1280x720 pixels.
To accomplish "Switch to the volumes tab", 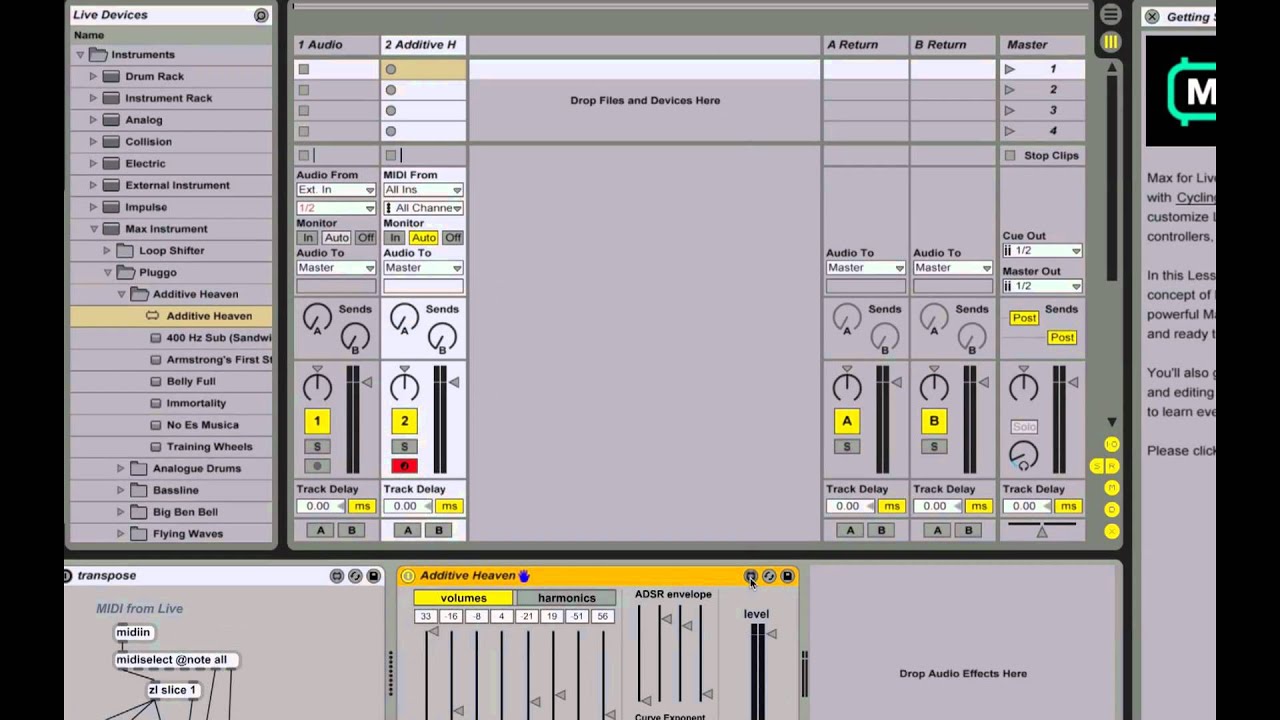I will point(464,598).
